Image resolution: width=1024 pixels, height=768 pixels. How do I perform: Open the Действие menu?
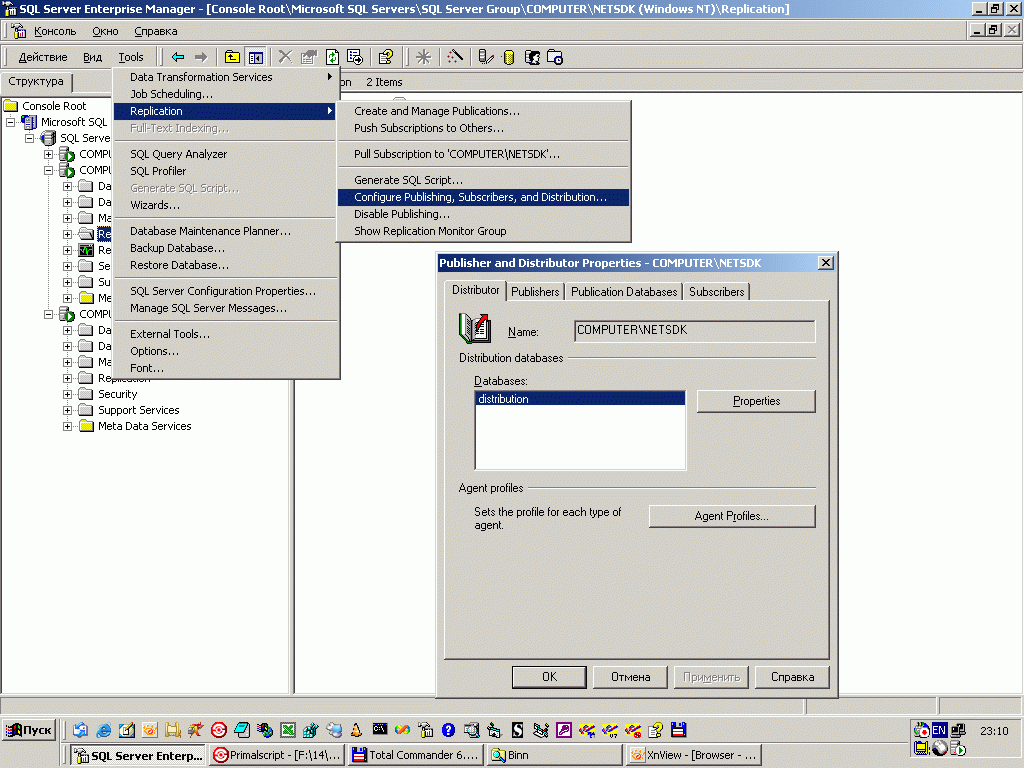pos(42,57)
